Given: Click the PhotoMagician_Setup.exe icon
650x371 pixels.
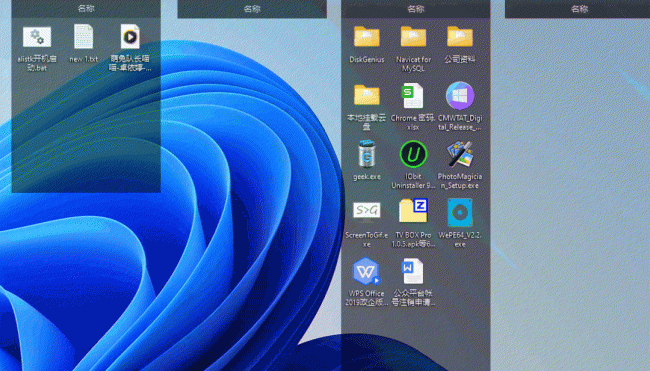Looking at the screenshot, I should 460,154.
